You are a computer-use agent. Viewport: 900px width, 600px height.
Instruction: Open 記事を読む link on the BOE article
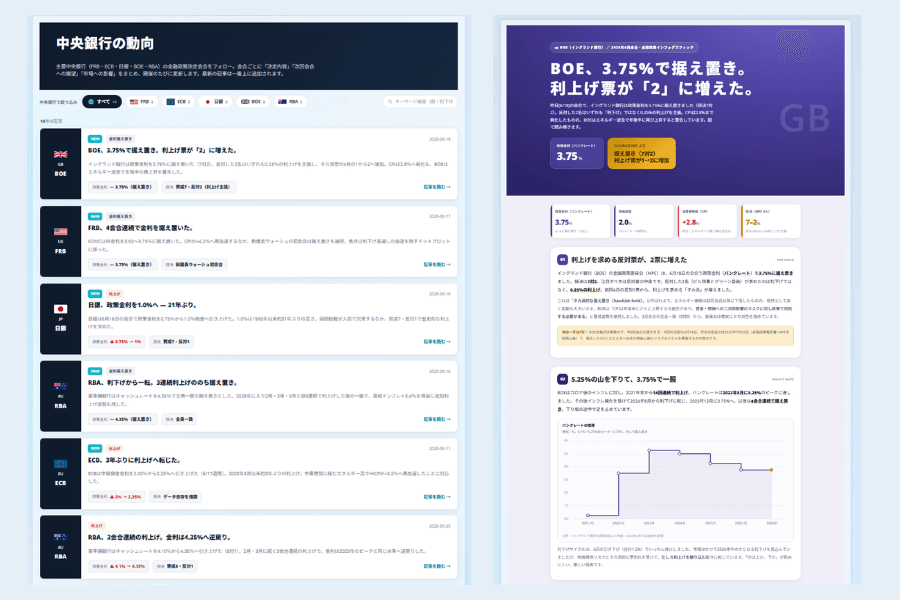[x=437, y=187]
